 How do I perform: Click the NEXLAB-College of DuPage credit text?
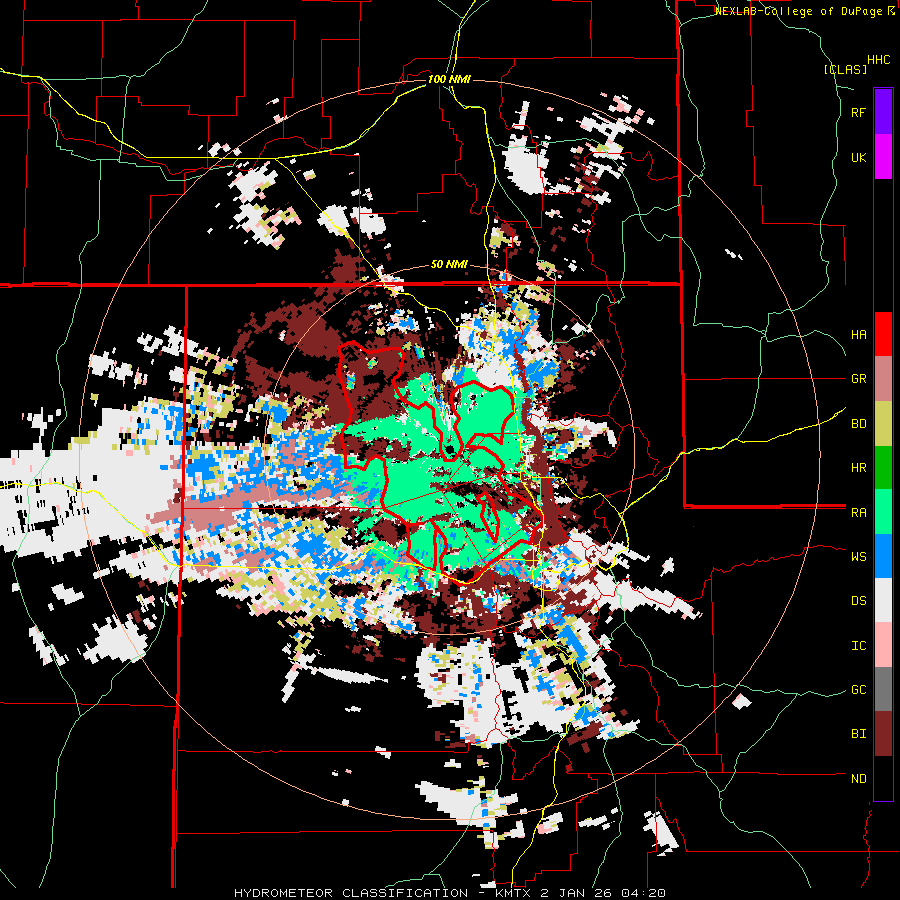800,11
